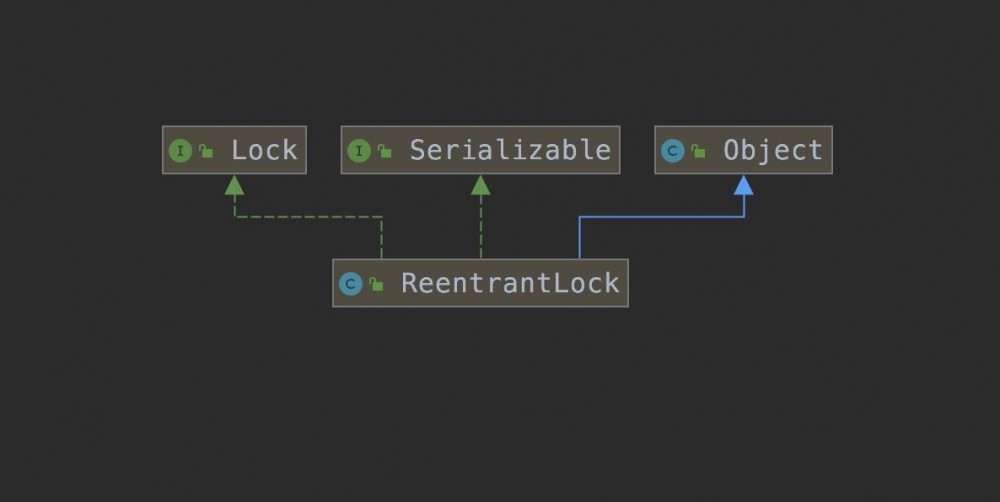Click the dashed line's vertical segment above ReentrantLock's left side
1000x502 pixels.
tap(381, 238)
